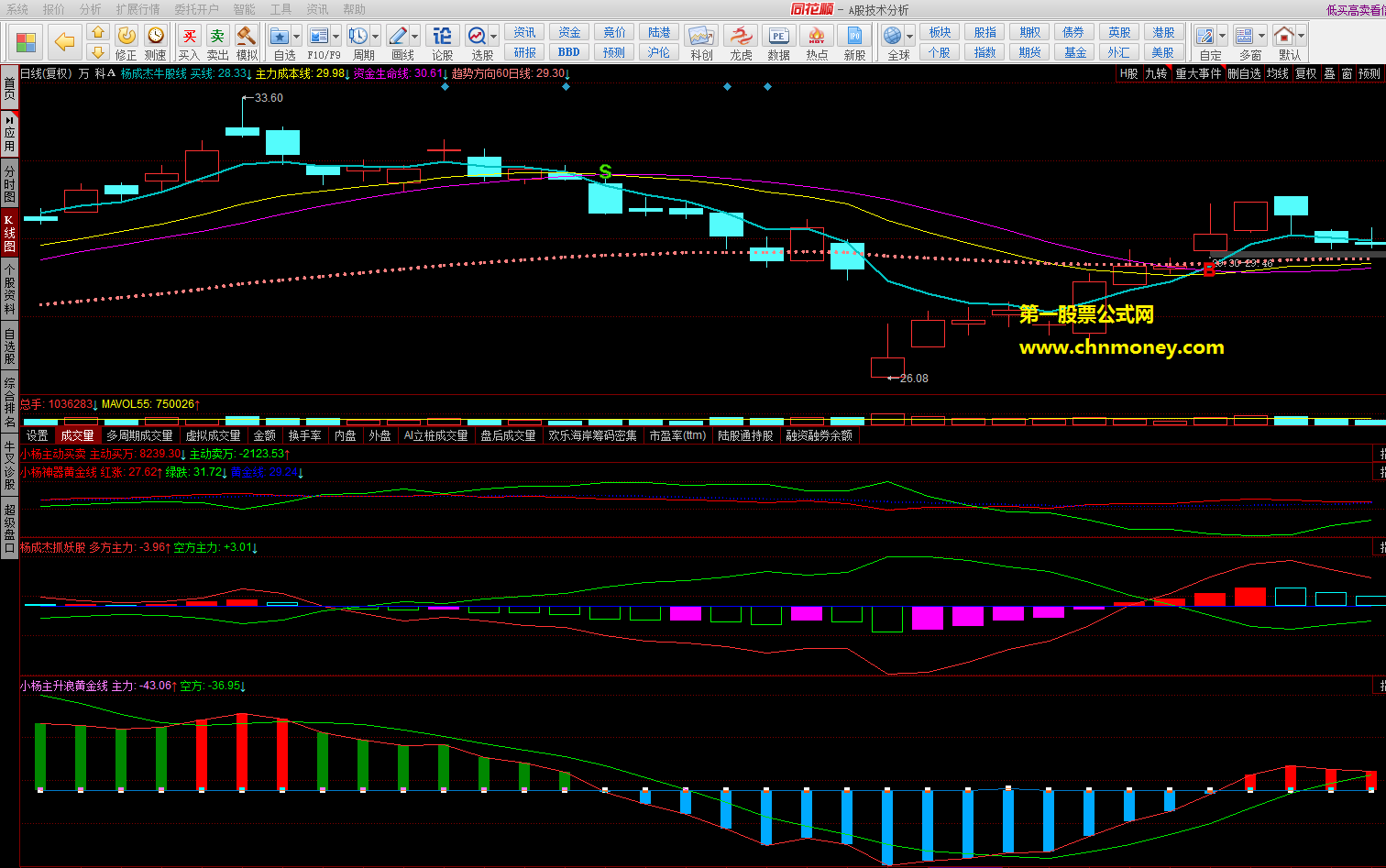
Task: Open the 论股 discussion icon
Action: click(x=442, y=35)
